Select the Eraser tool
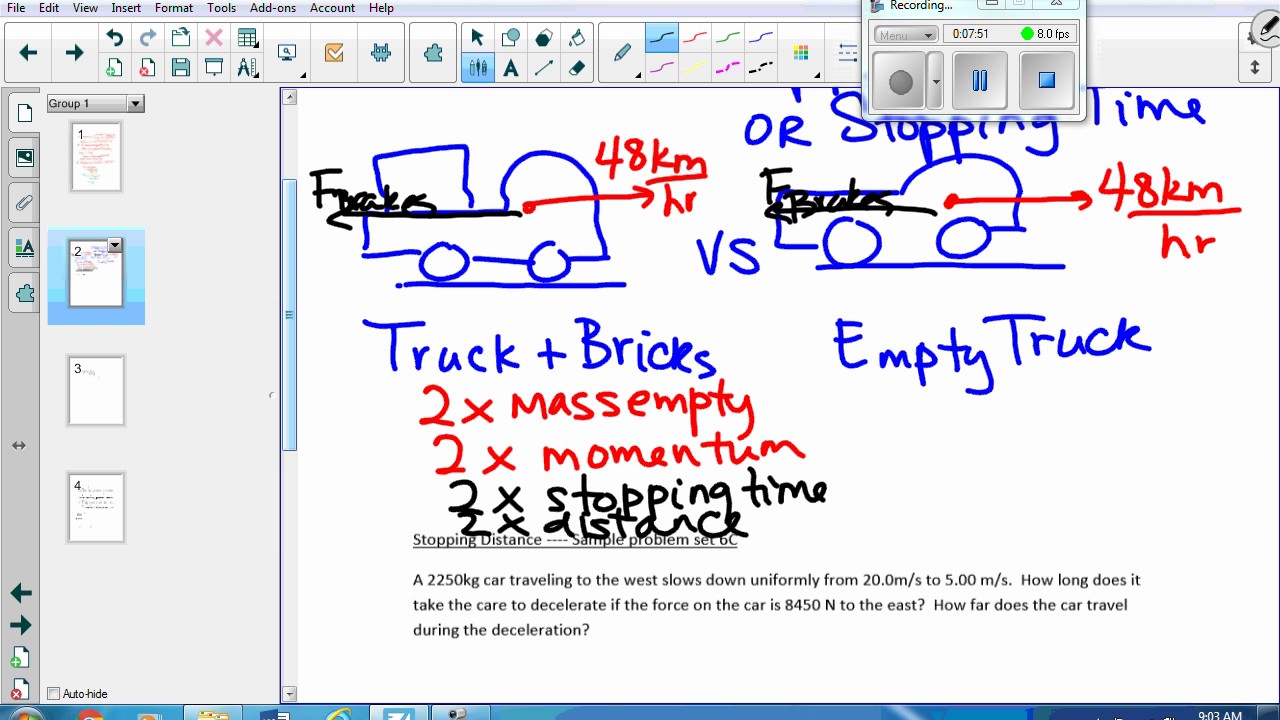 577,68
